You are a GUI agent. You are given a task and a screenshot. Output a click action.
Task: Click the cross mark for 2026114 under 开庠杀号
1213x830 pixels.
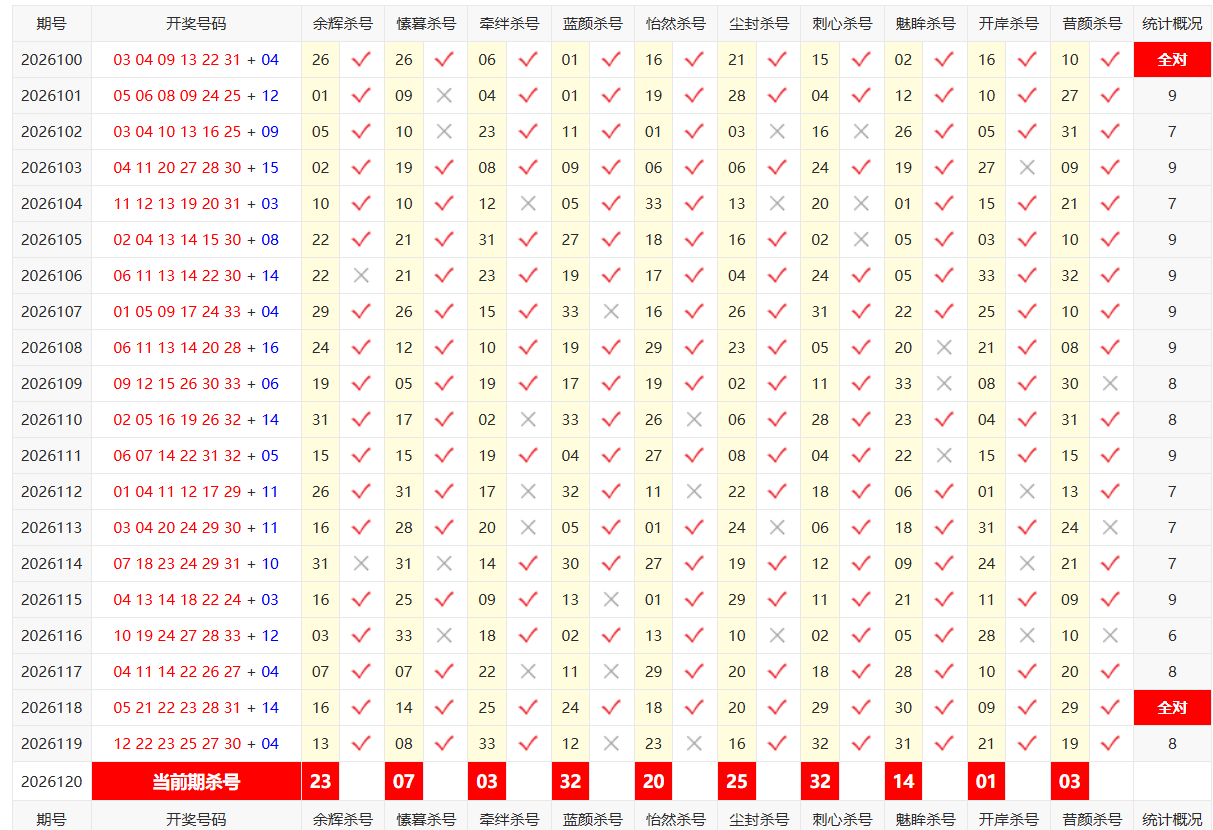(x=1027, y=564)
